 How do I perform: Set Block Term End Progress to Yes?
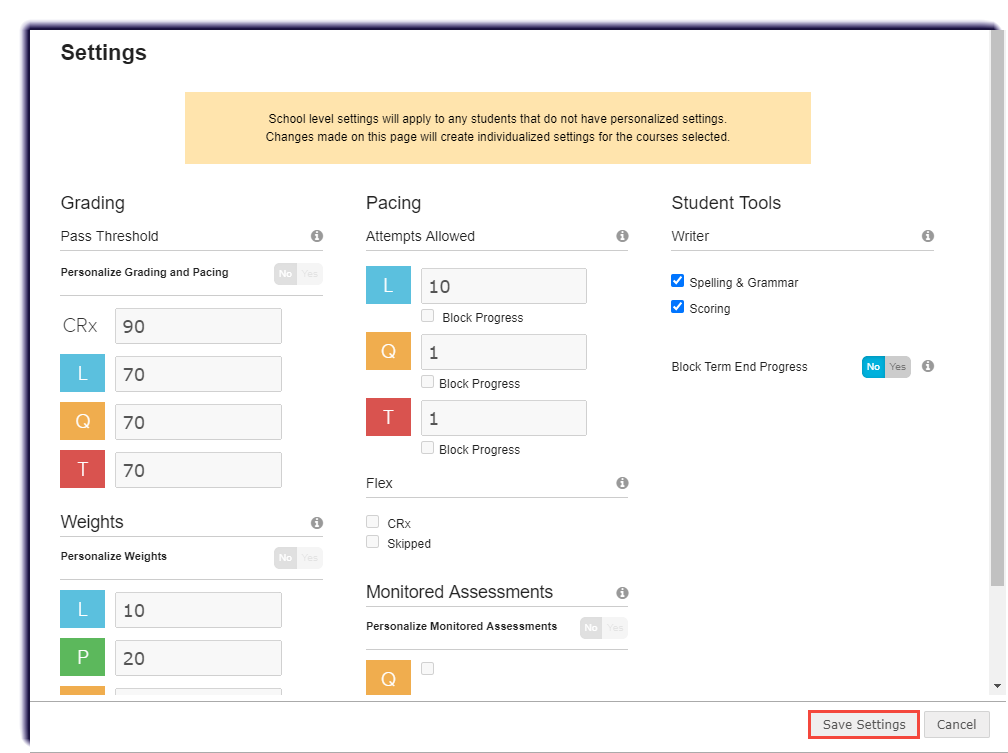coord(898,367)
